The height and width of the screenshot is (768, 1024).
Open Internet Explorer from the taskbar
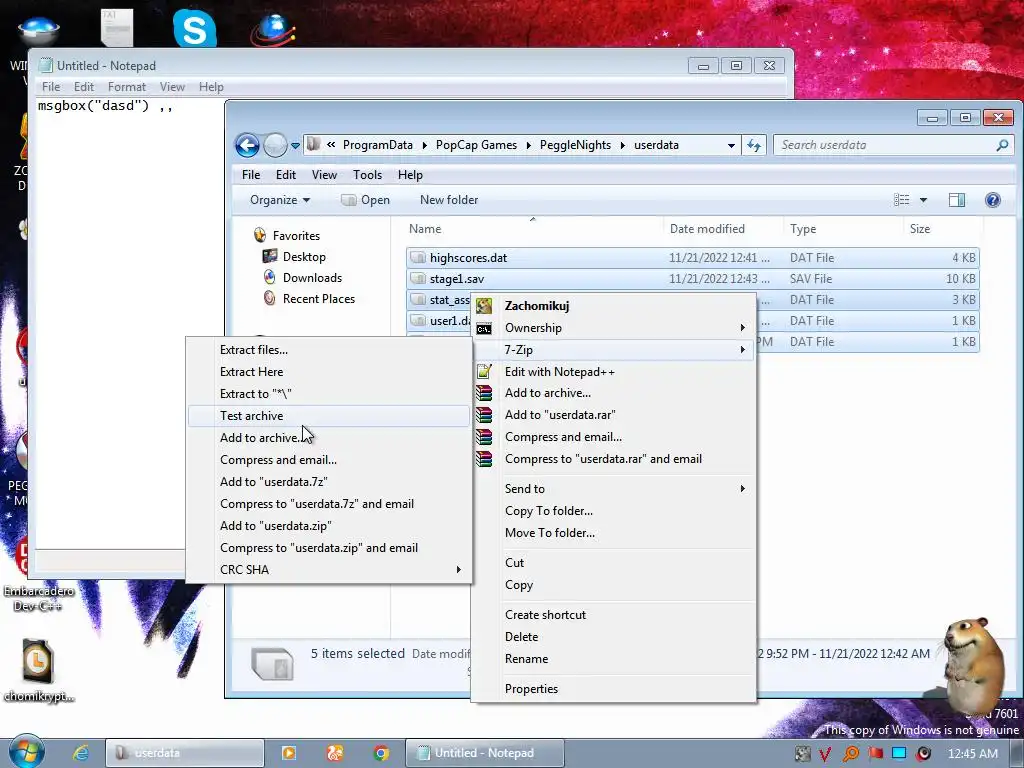click(80, 753)
